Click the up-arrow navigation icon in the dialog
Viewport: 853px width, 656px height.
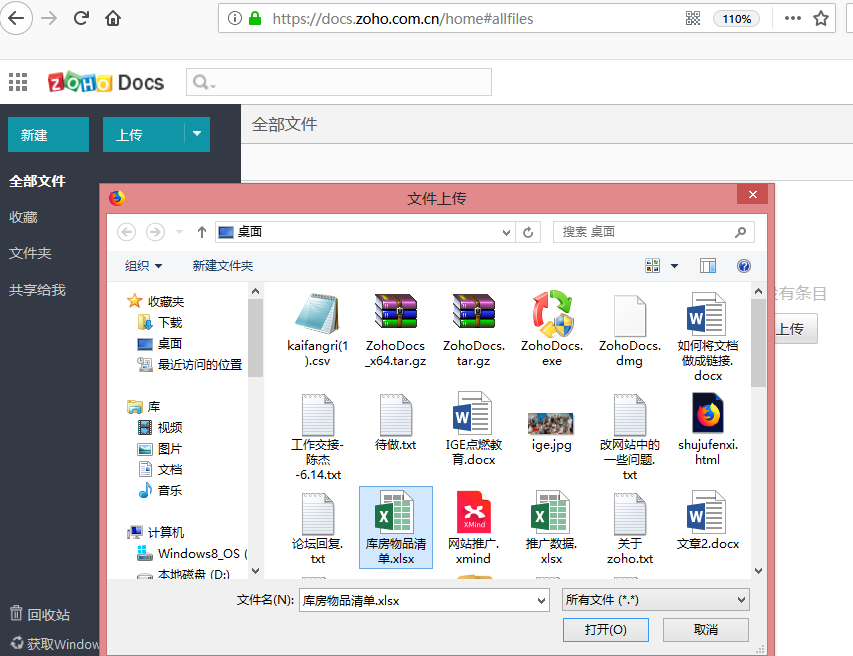[201, 231]
